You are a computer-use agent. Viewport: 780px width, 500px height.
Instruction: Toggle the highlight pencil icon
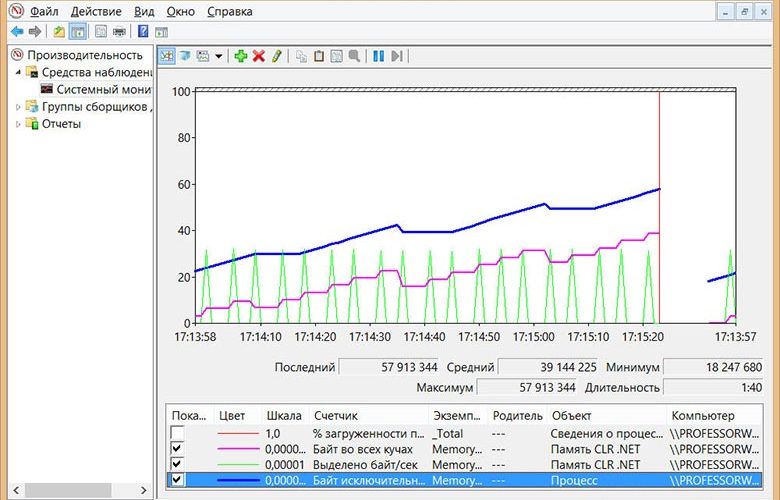coord(277,56)
